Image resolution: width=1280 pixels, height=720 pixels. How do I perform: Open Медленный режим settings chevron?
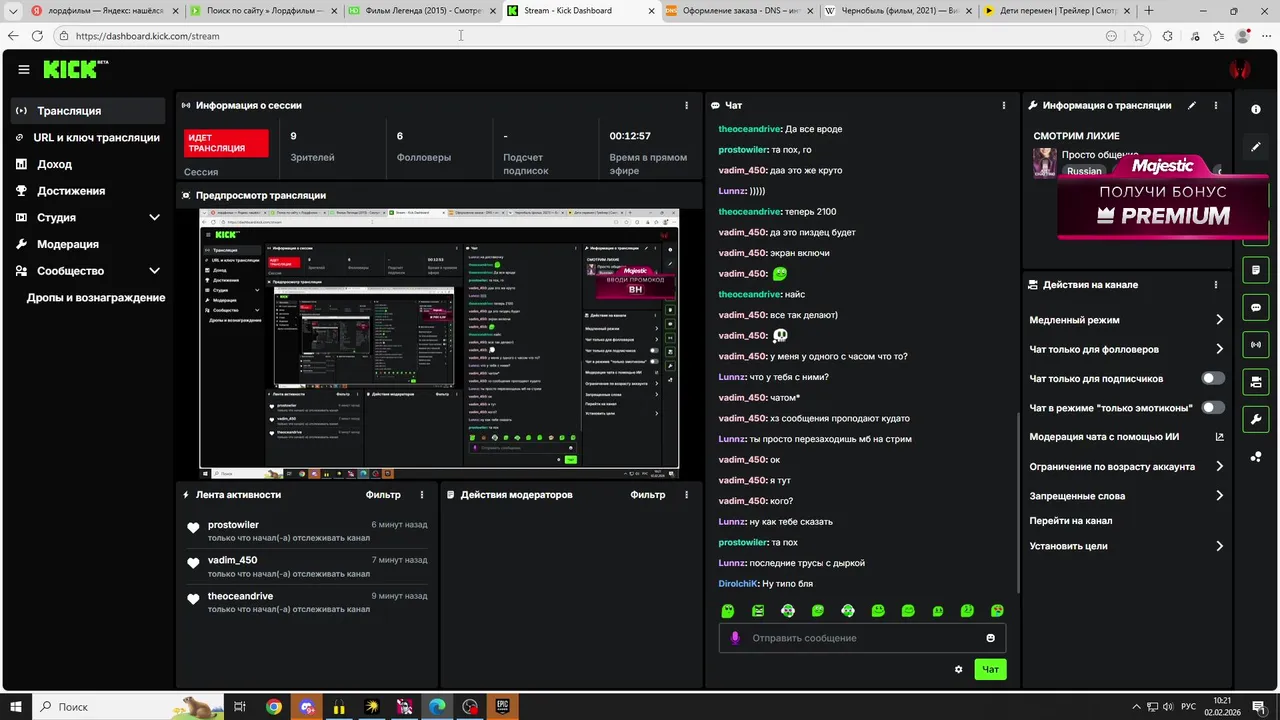(1219, 320)
